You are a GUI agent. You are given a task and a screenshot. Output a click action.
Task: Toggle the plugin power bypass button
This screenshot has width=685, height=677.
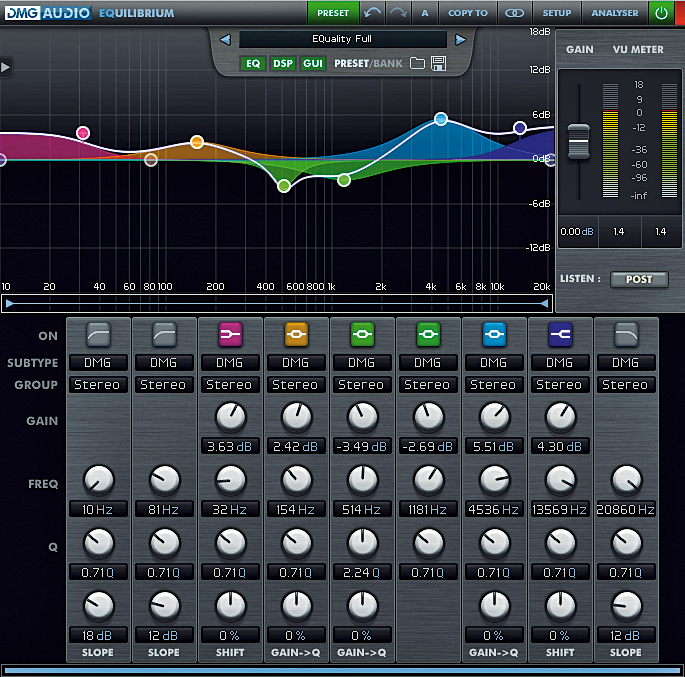(x=661, y=13)
